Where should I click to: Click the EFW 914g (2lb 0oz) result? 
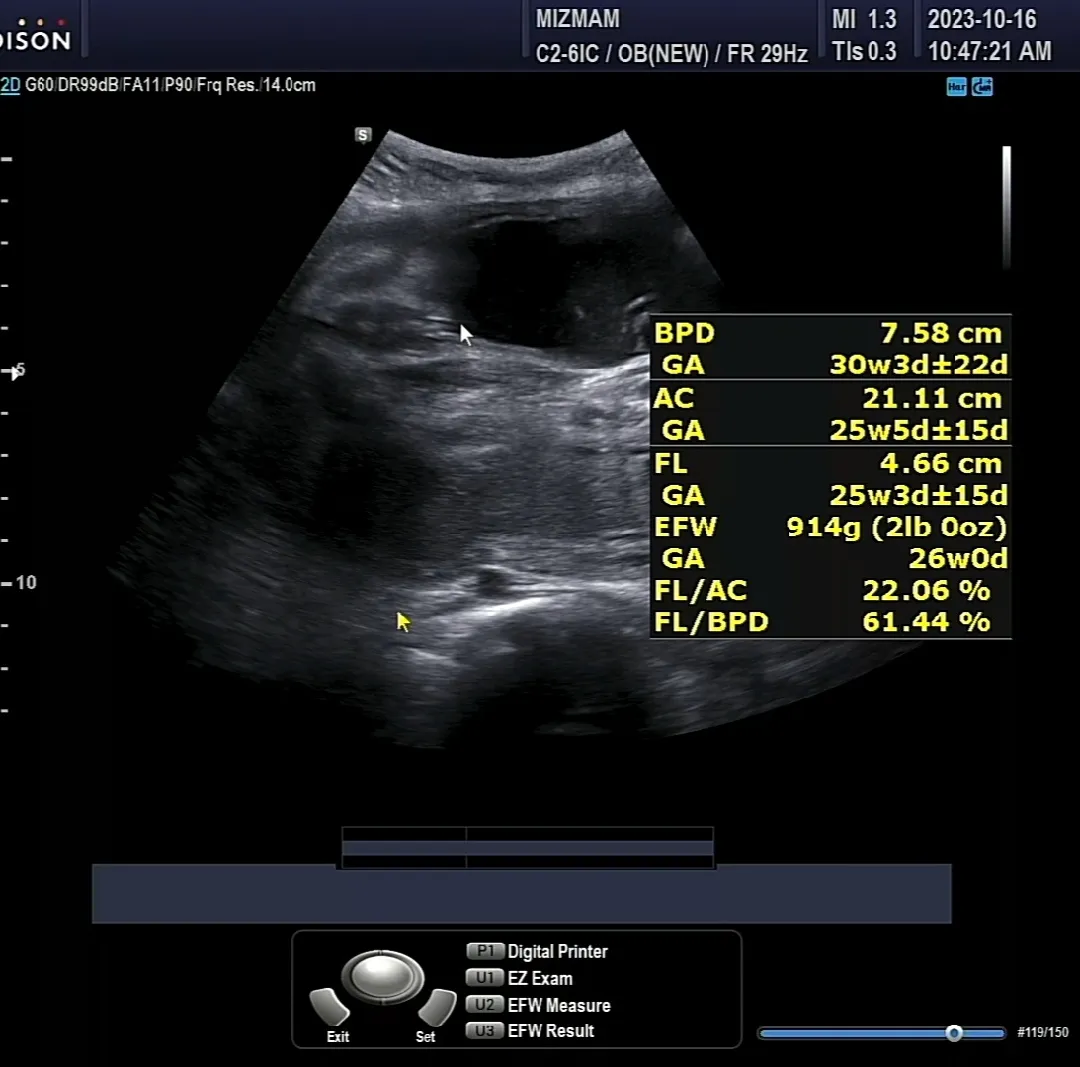(830, 527)
